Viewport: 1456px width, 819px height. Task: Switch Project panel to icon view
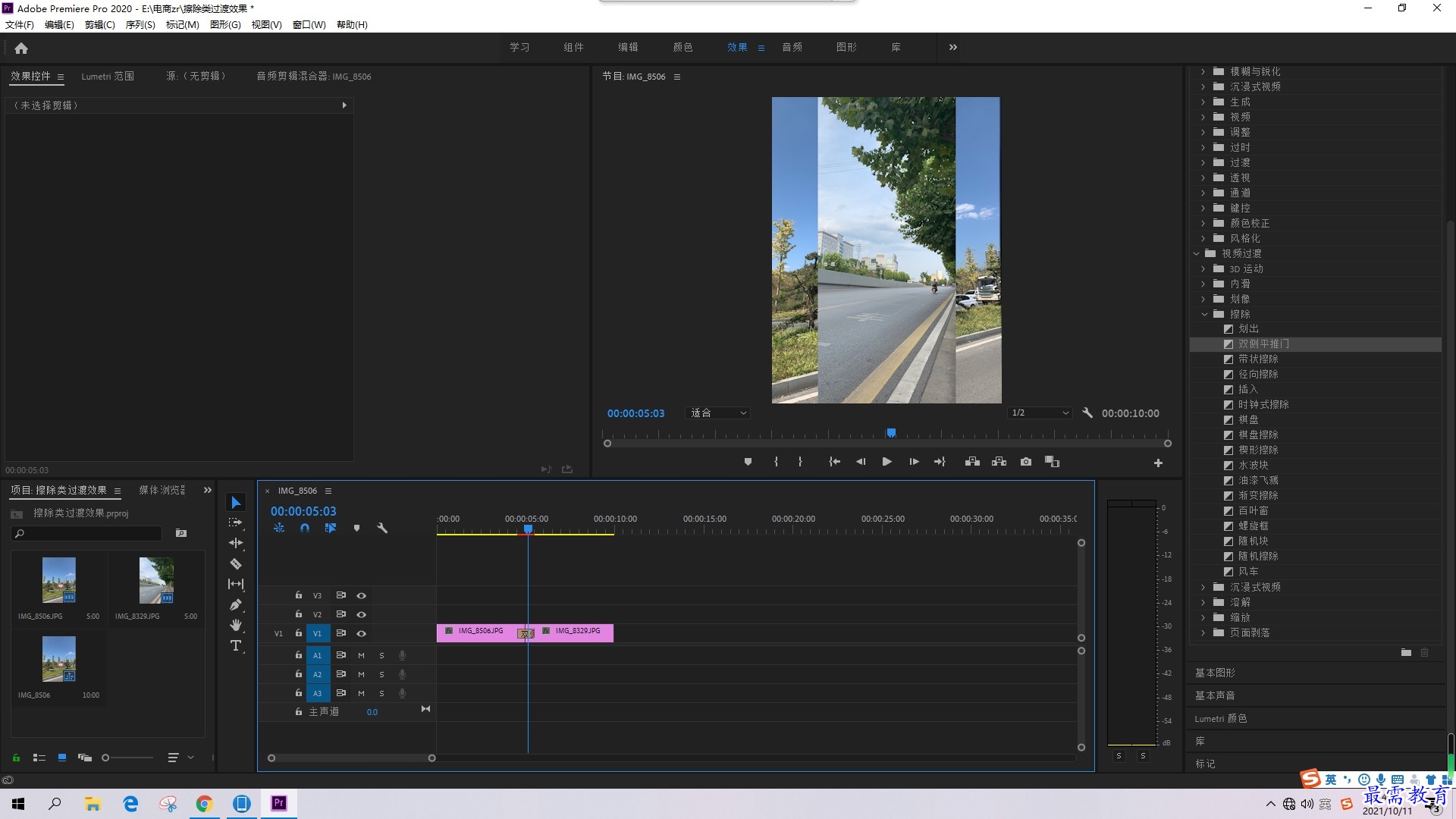62,758
